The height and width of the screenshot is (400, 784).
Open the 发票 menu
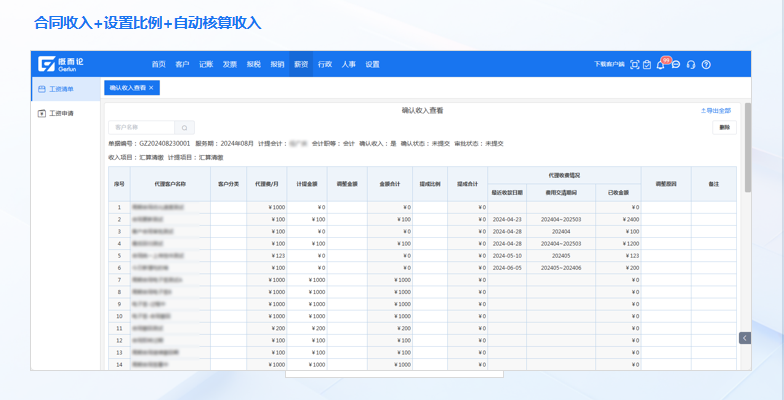point(229,64)
